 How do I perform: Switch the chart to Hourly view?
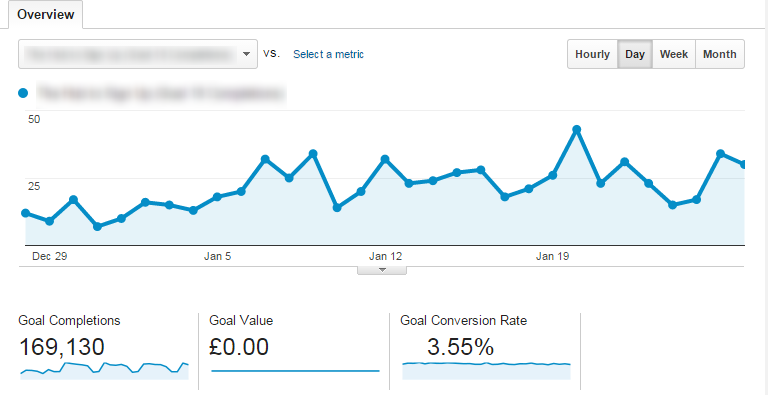[593, 54]
